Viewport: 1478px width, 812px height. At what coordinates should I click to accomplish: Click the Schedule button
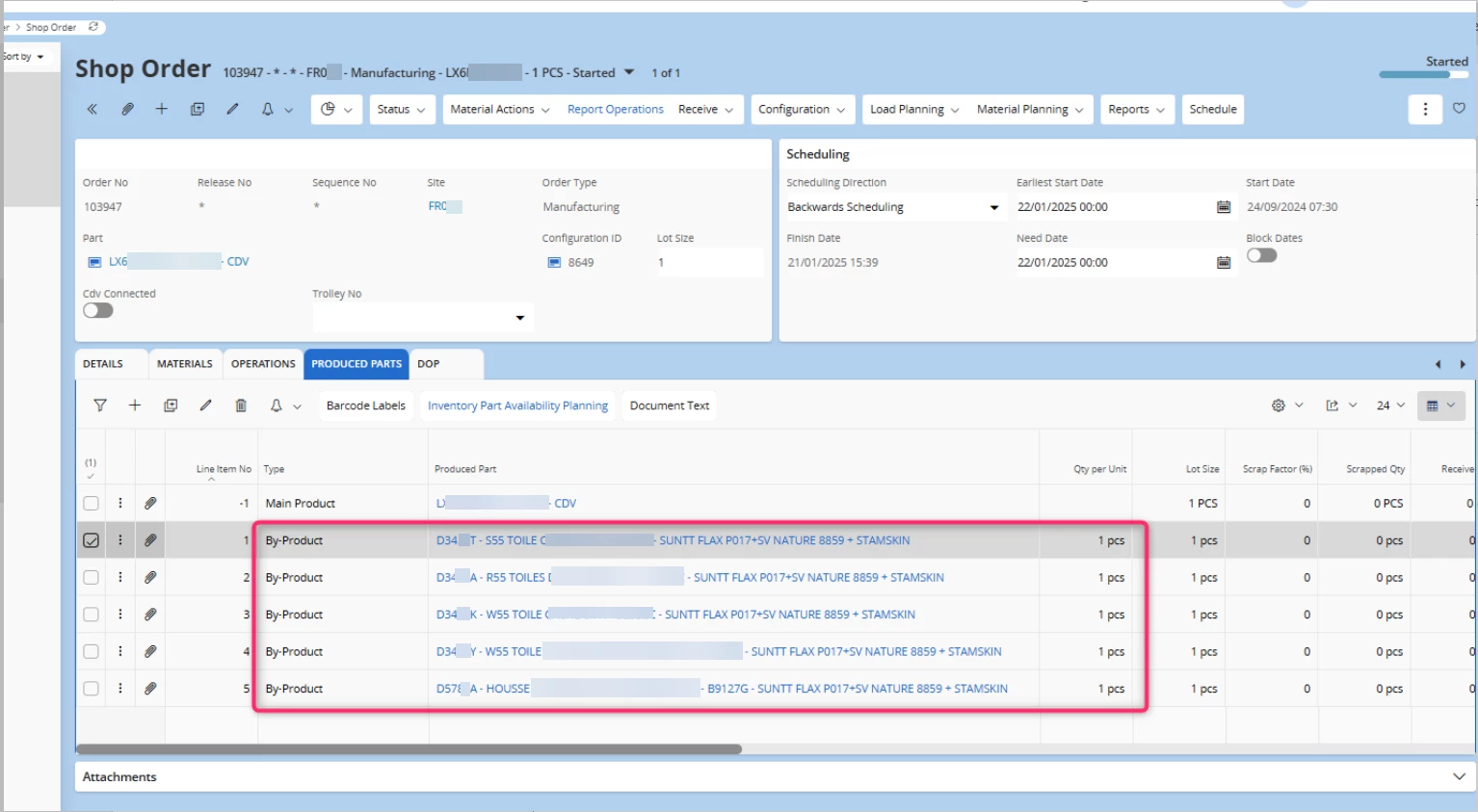point(1213,110)
